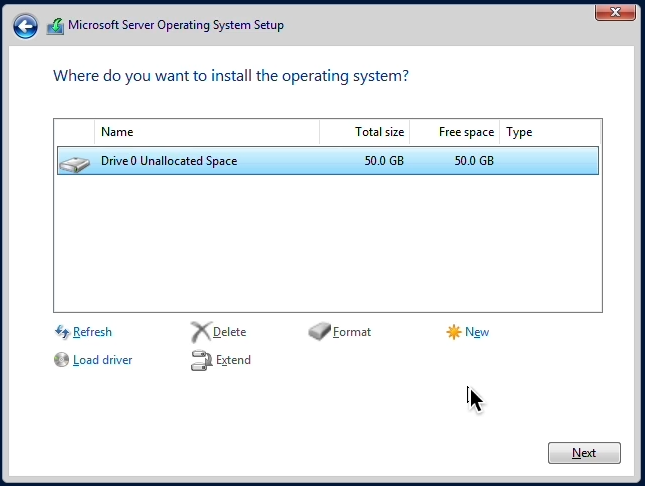Screen dimensions: 645x486
Task: Choose the Format link
Action: pyautogui.click(x=352, y=332)
